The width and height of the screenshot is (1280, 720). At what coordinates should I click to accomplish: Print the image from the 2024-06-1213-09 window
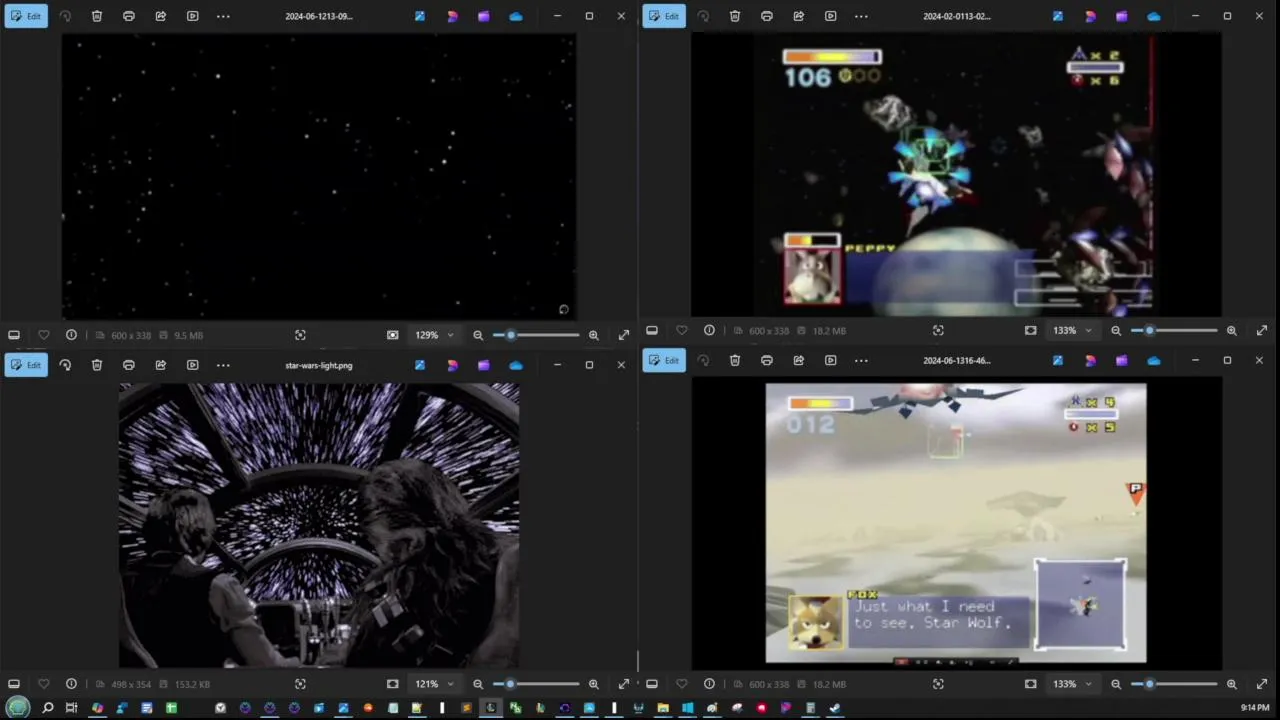click(x=129, y=16)
